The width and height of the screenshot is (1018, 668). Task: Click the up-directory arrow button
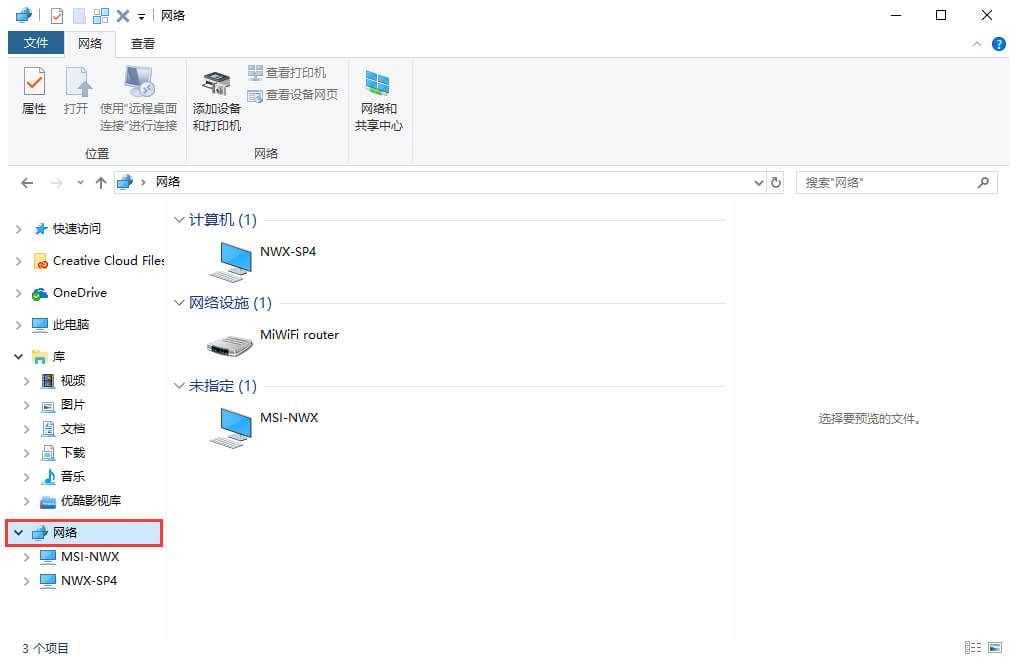point(100,183)
